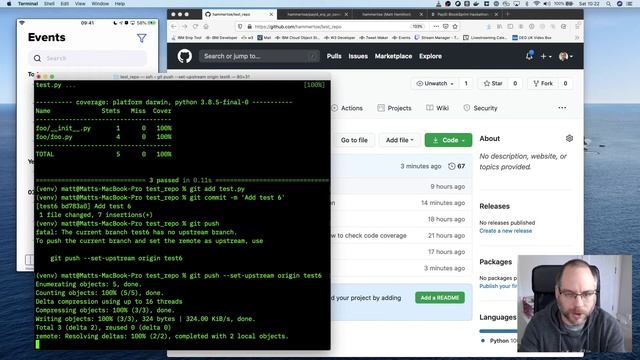Image resolution: width=640 pixels, height=360 pixels.
Task: Switch to the Actions repository tab
Action: pos(347,108)
